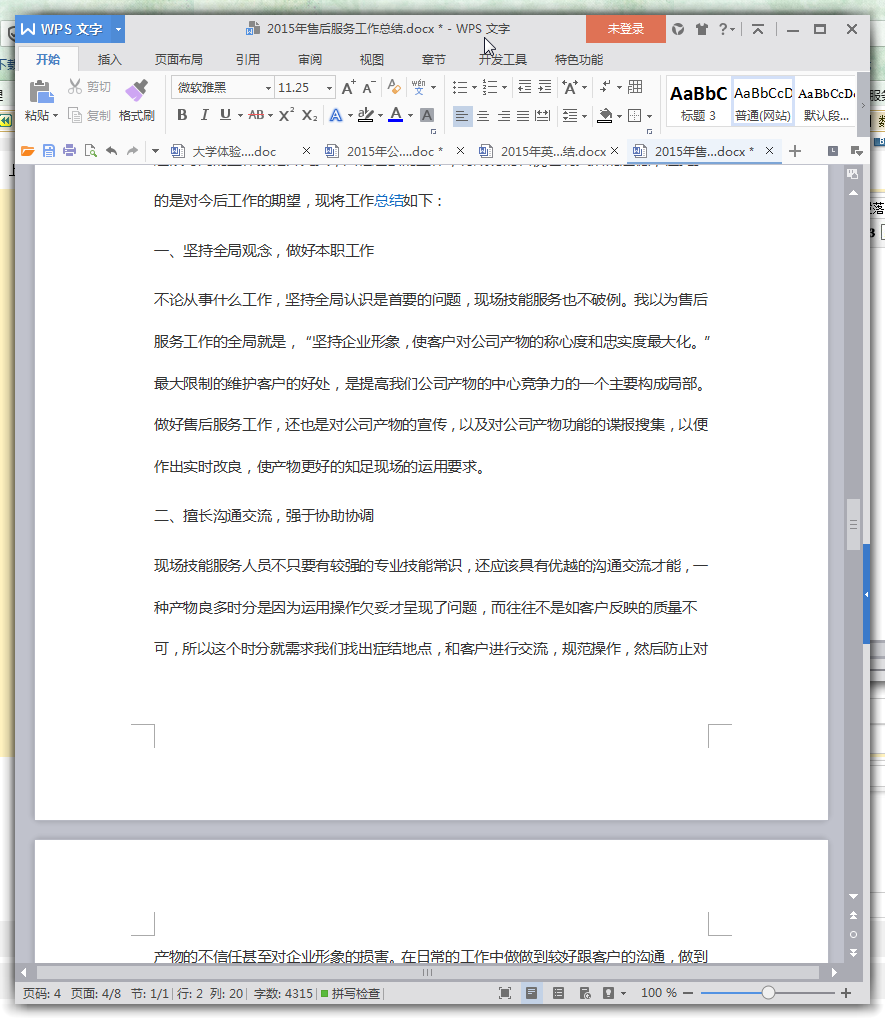Apply superscript X² formatting

pyautogui.click(x=286, y=115)
